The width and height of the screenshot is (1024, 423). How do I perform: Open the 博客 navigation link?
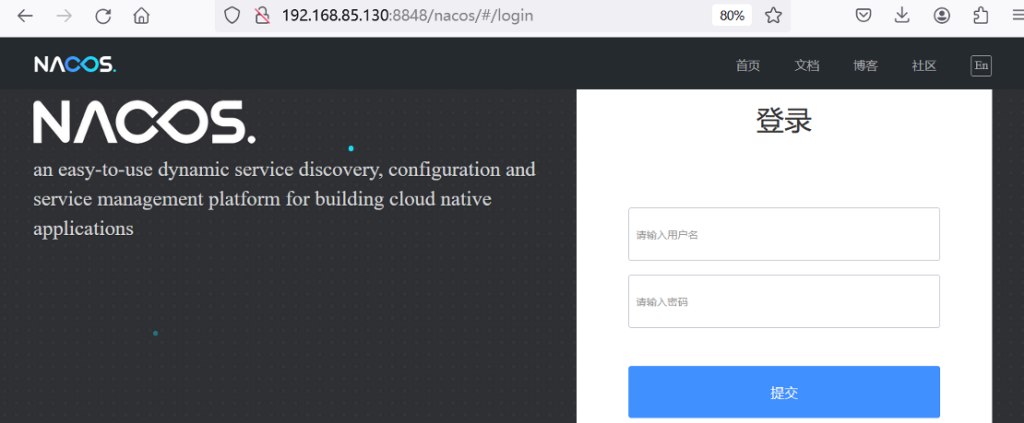coord(865,65)
